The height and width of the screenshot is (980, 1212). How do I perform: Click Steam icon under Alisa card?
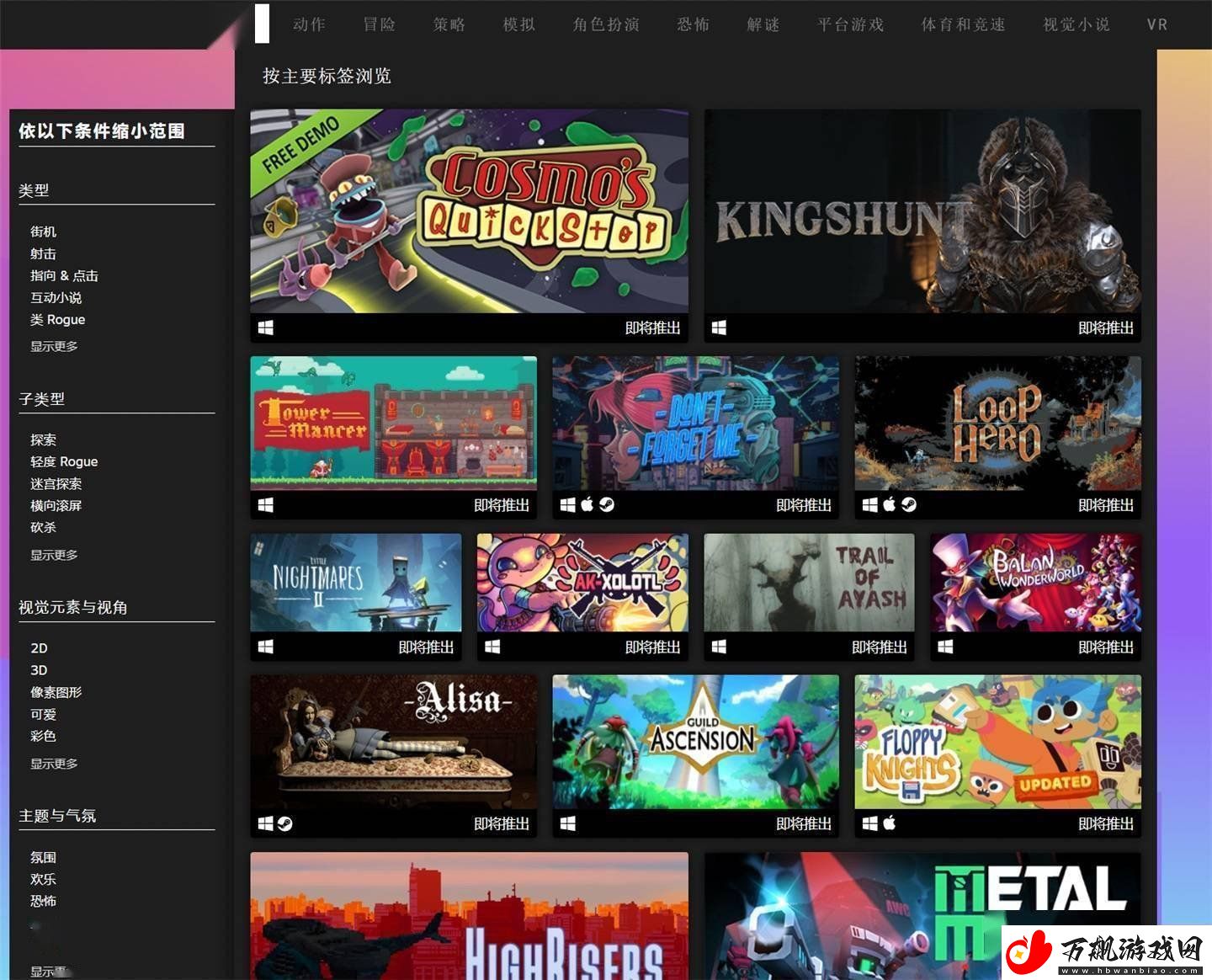(285, 823)
